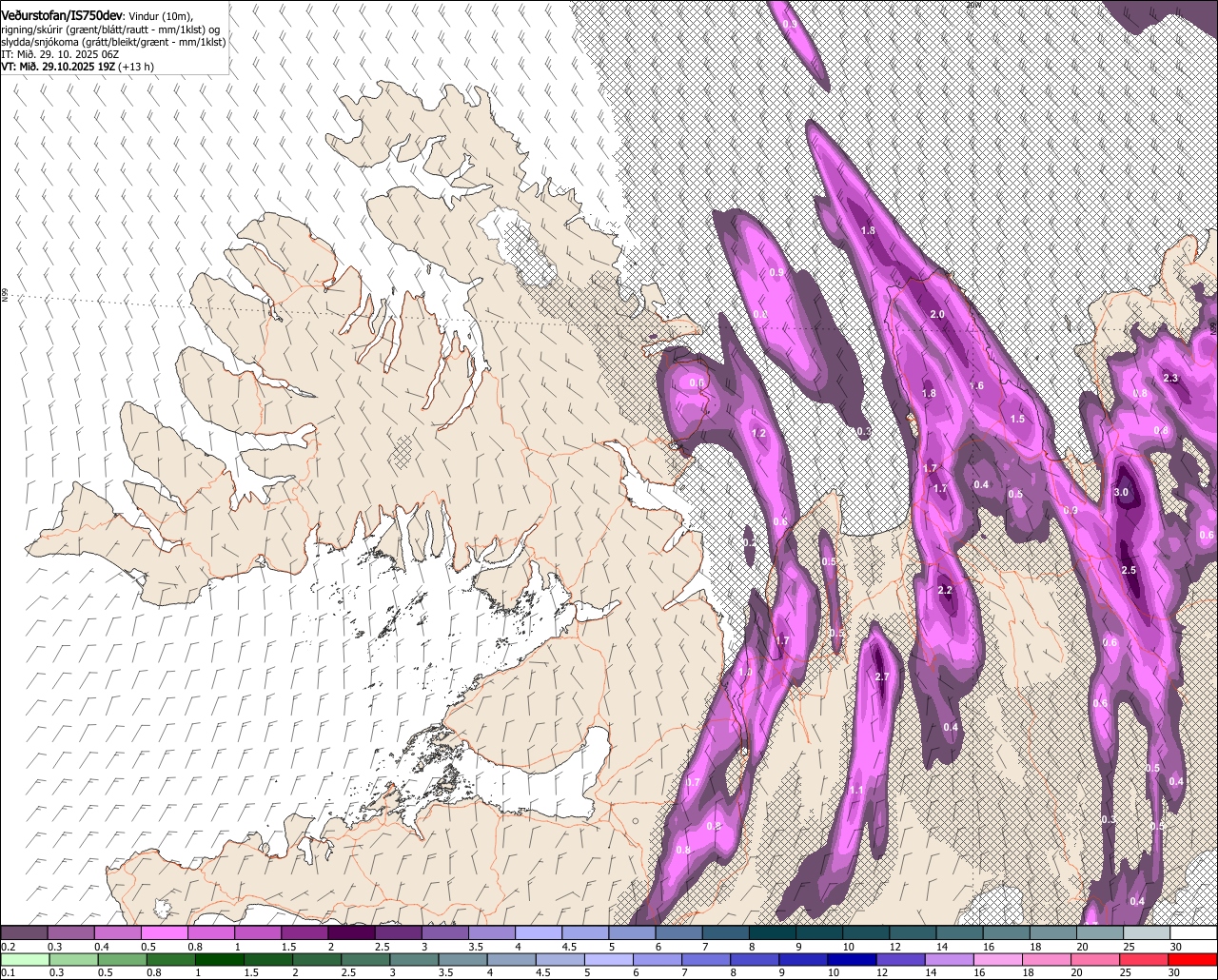
Task: Click the 10–12 deep blue swatch in lower legend
Action: click(x=851, y=959)
